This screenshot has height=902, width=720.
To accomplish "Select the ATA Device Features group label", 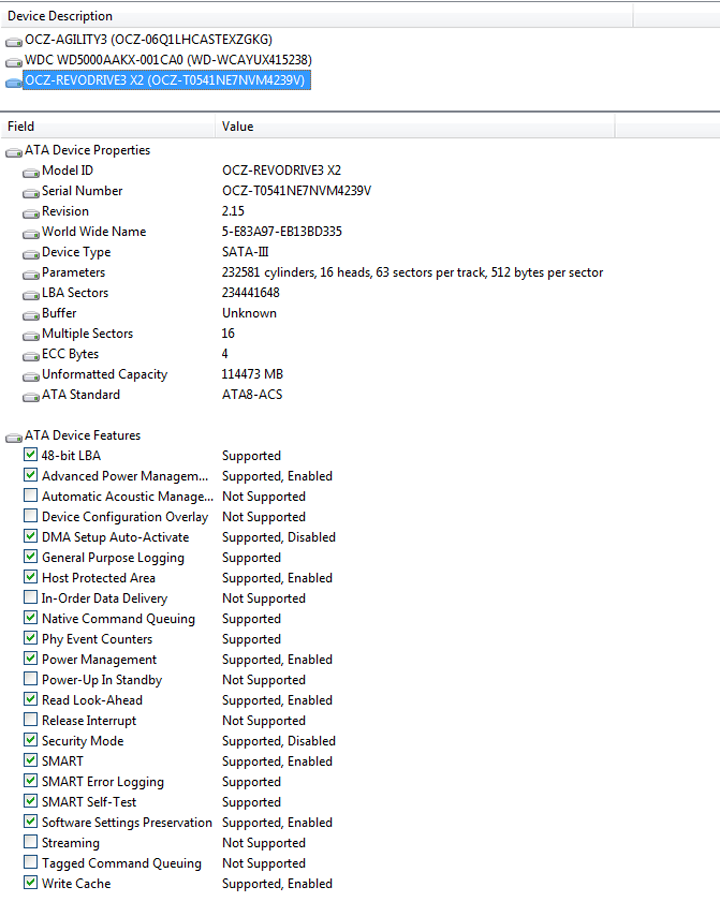I will point(82,435).
